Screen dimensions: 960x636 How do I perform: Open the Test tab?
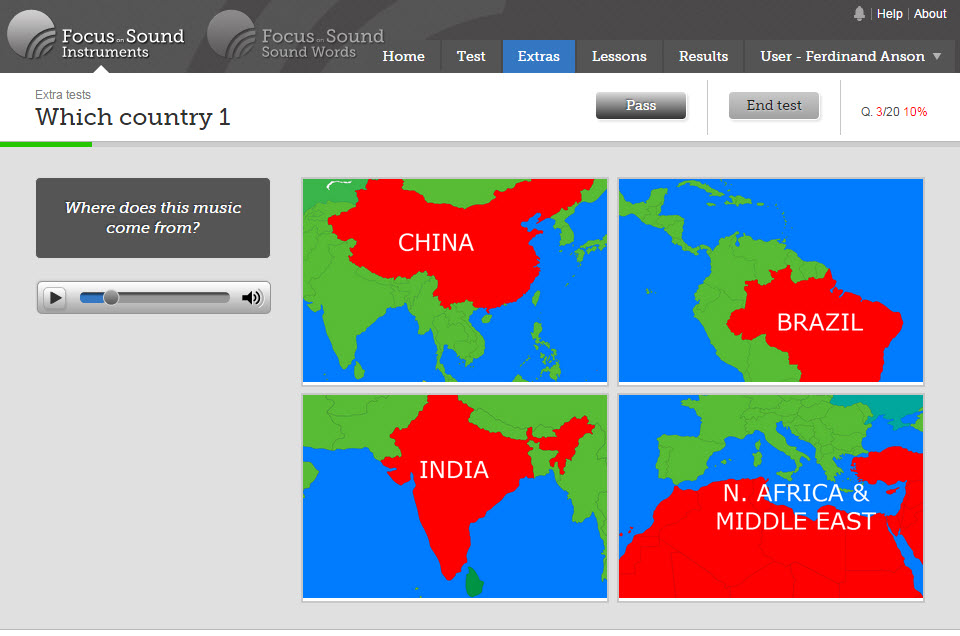471,56
